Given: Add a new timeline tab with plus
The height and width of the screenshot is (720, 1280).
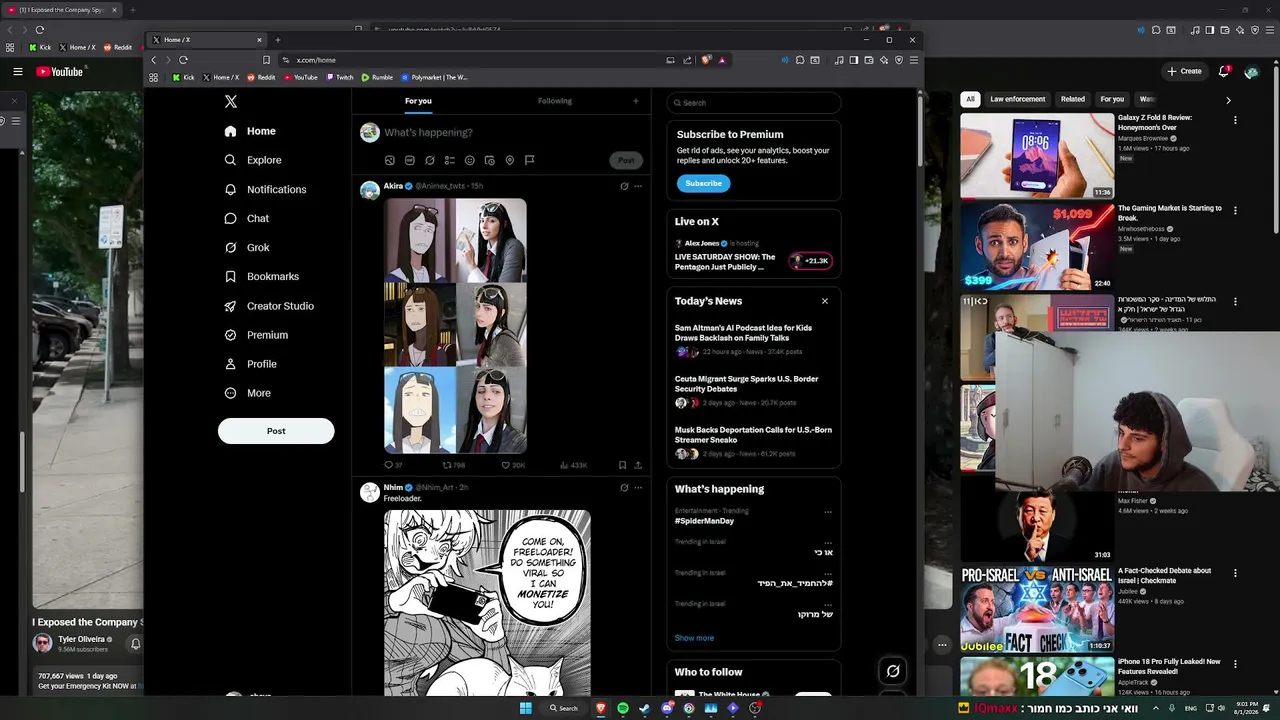Looking at the screenshot, I should [x=635, y=101].
